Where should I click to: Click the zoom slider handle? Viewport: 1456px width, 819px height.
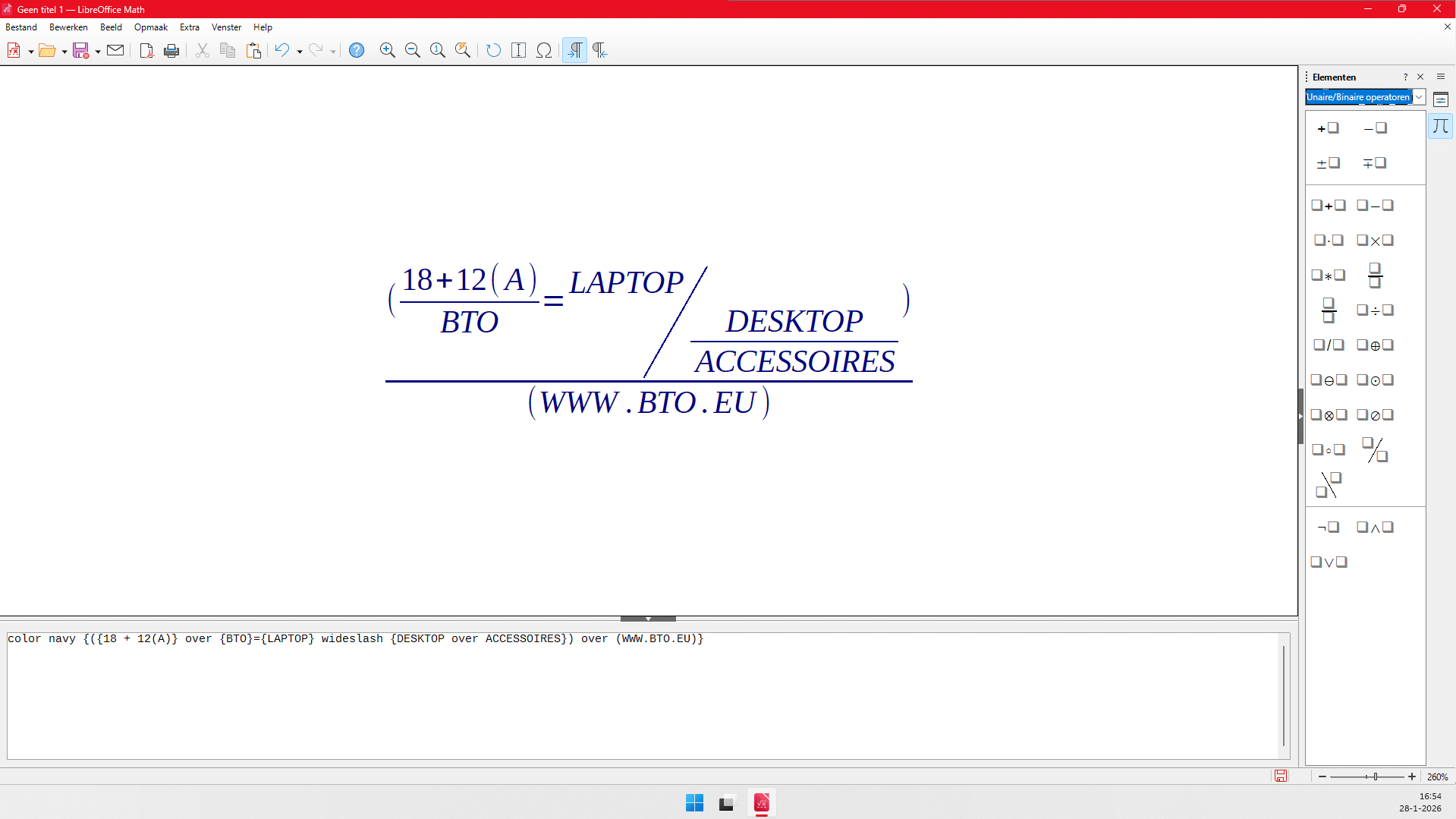(1375, 776)
